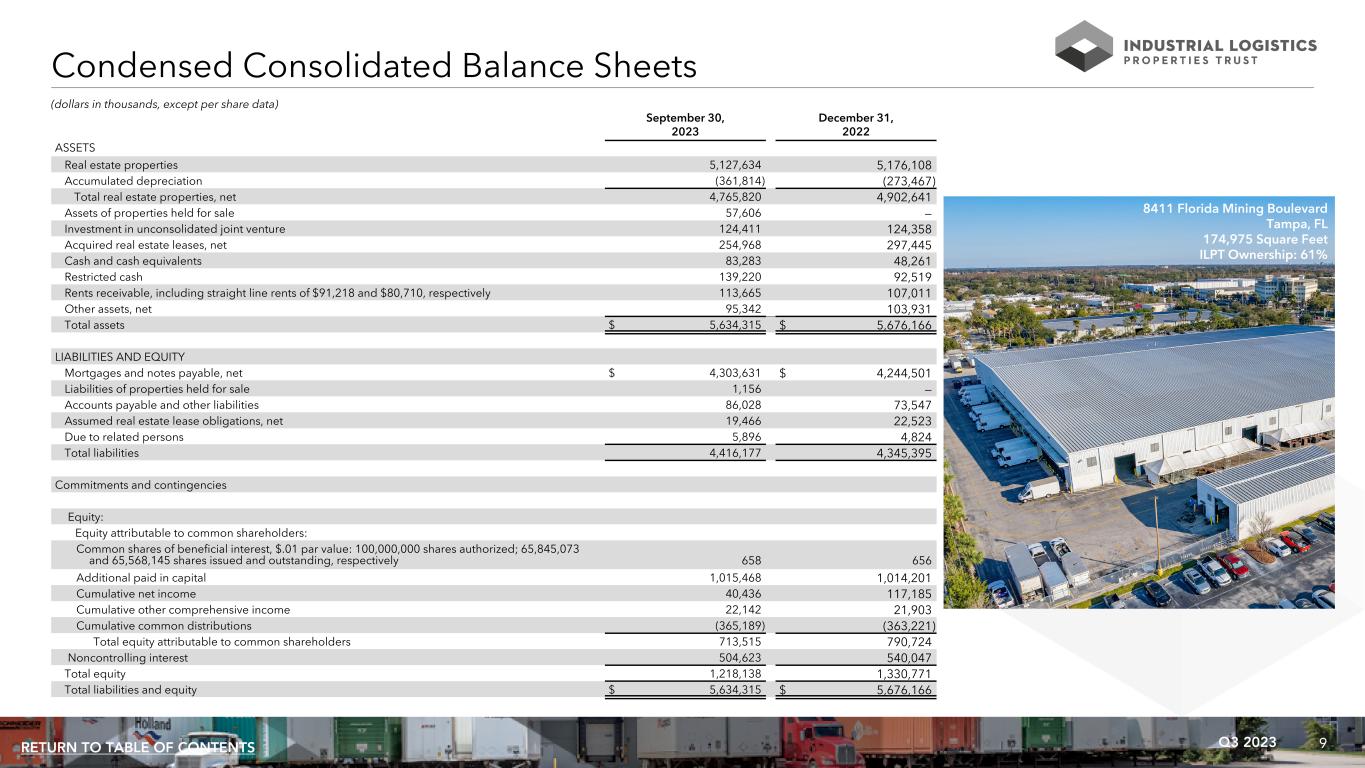Click the Industrial Logistics Properties Trust cube logo
The width and height of the screenshot is (1365, 768).
point(1084,46)
